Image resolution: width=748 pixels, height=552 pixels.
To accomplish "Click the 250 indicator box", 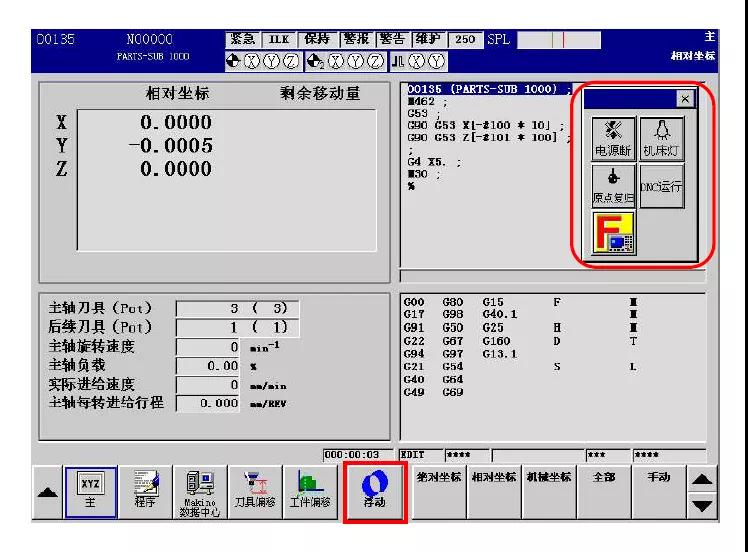I will pyautogui.click(x=465, y=39).
